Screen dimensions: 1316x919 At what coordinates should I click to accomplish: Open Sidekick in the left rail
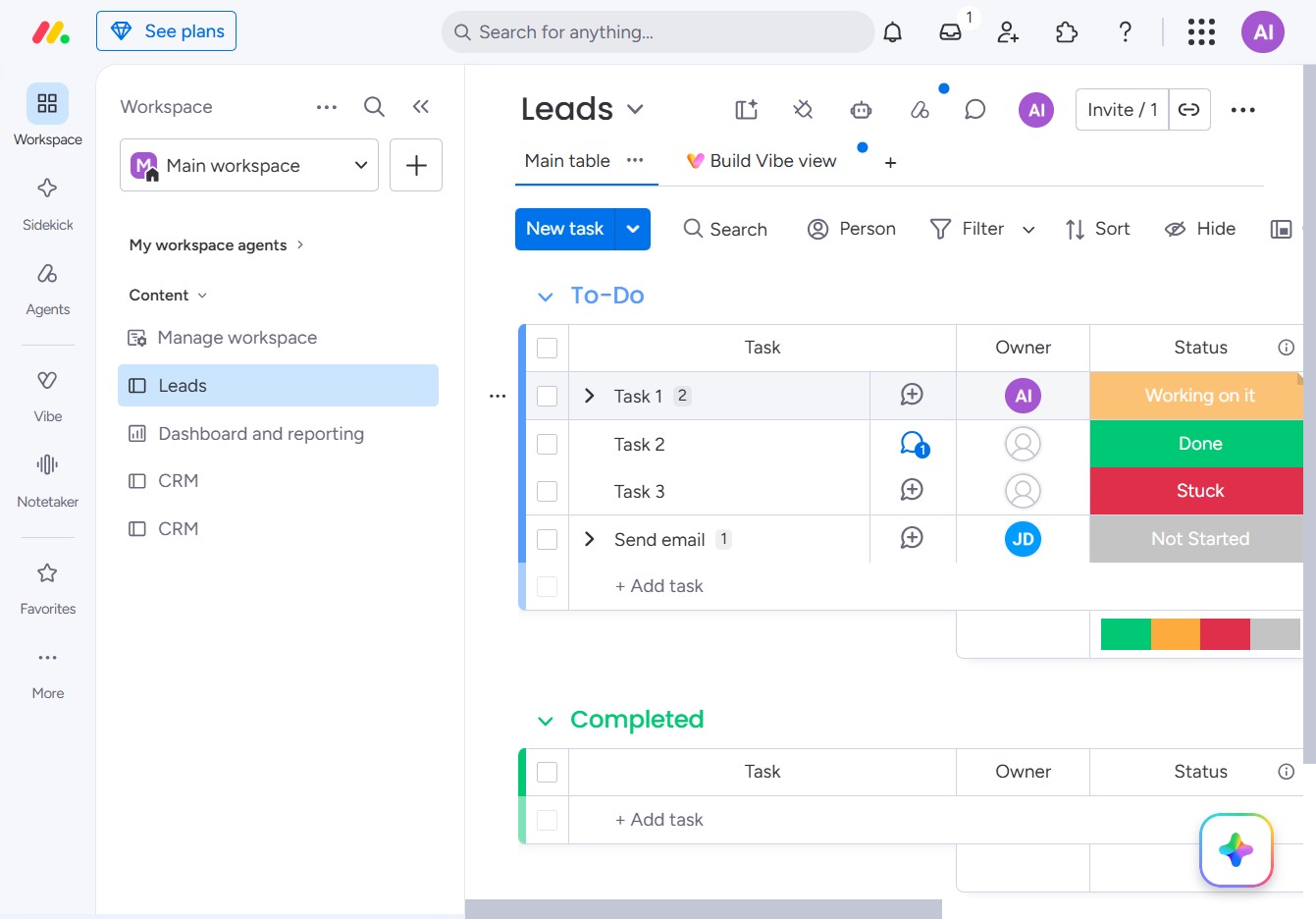pyautogui.click(x=47, y=203)
